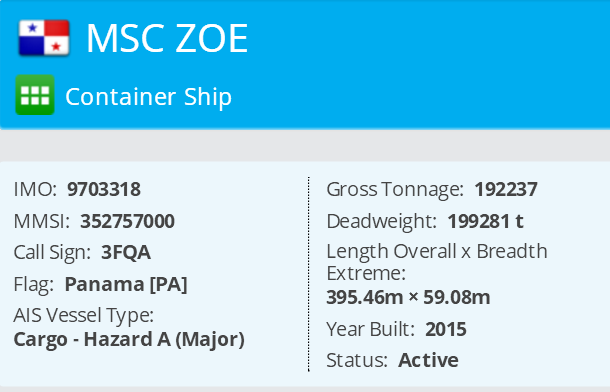This screenshot has width=610, height=392.
Task: Click the deadweight value 199281 t
Action: click(x=486, y=221)
